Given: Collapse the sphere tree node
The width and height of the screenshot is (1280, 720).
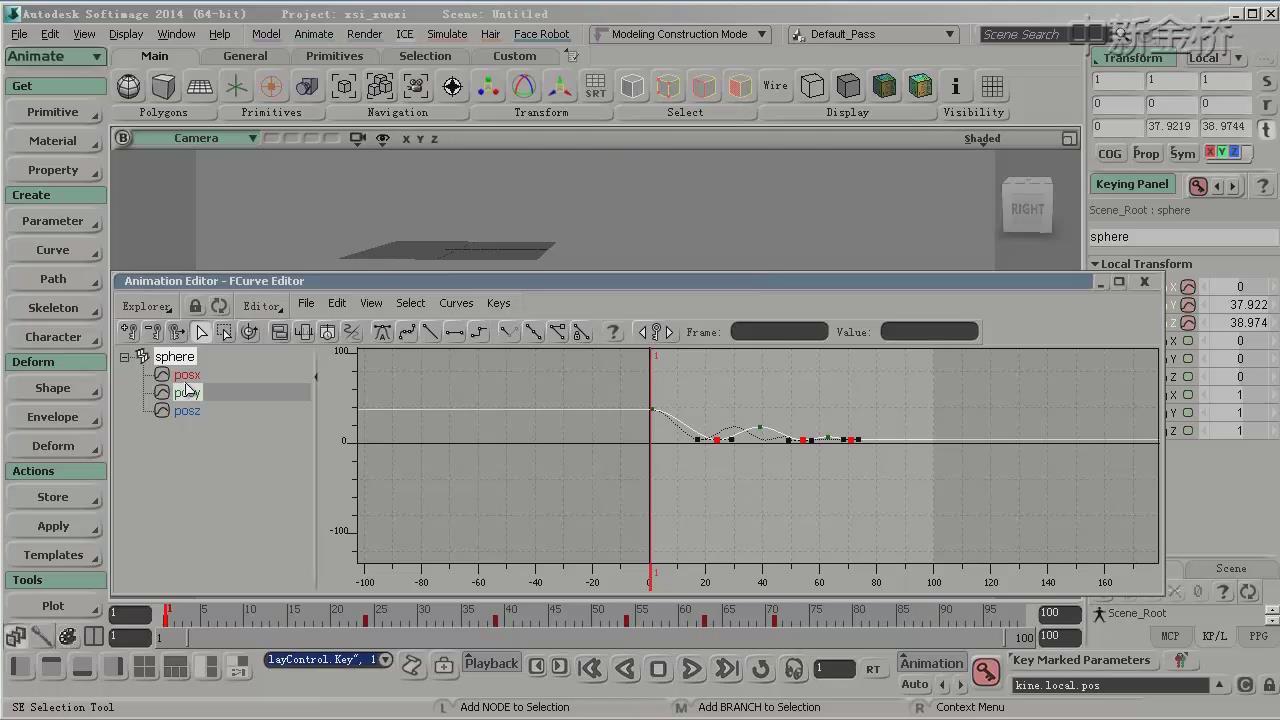Looking at the screenshot, I should [x=125, y=357].
